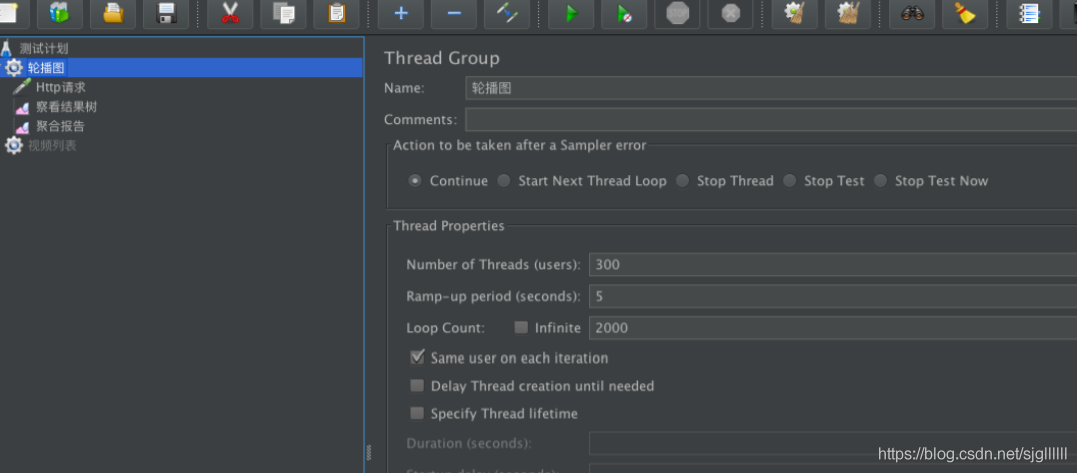Click the Copy icon
The image size is (1077, 473).
(283, 13)
